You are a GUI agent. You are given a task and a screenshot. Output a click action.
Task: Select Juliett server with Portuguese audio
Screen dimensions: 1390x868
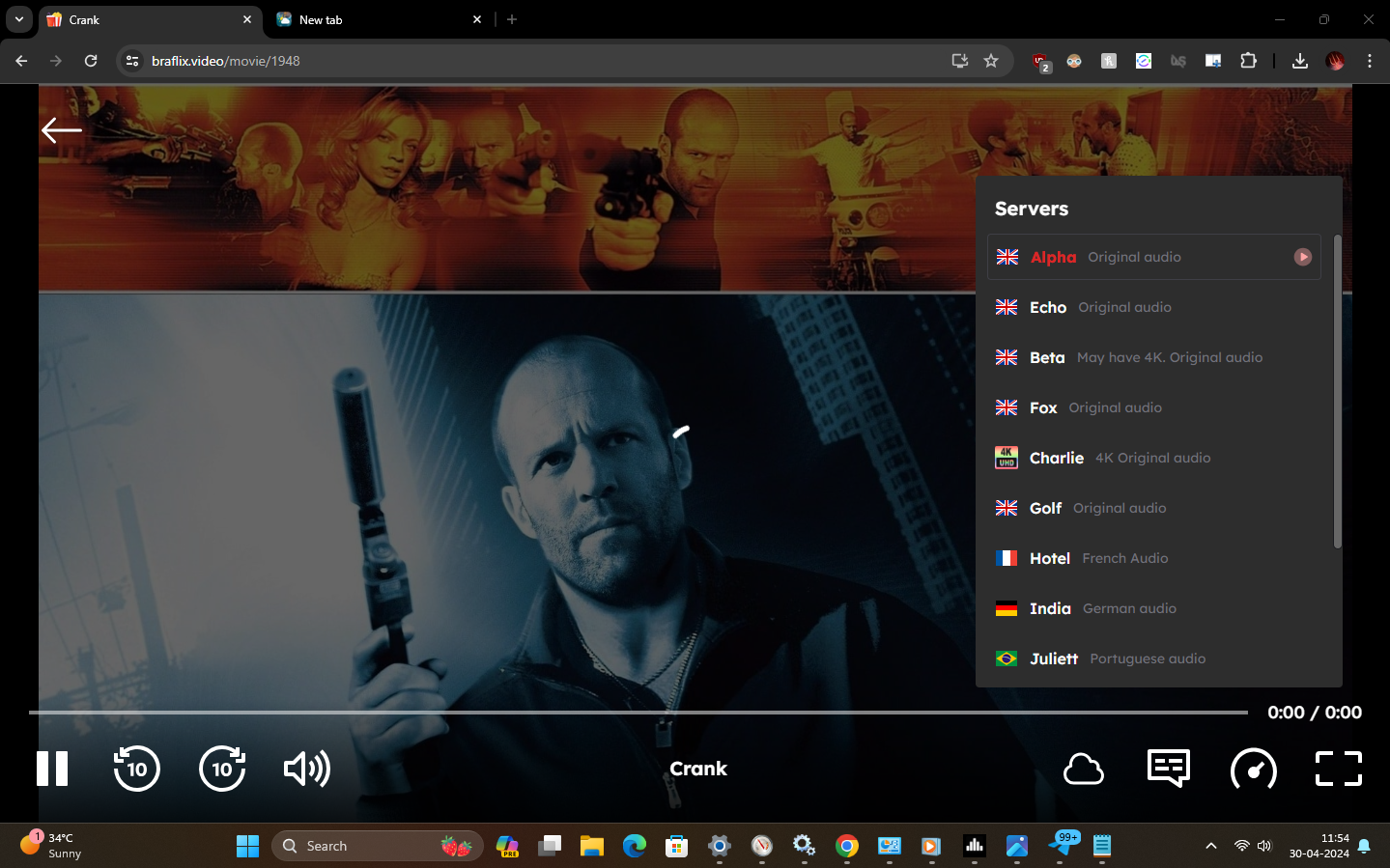pos(1154,658)
